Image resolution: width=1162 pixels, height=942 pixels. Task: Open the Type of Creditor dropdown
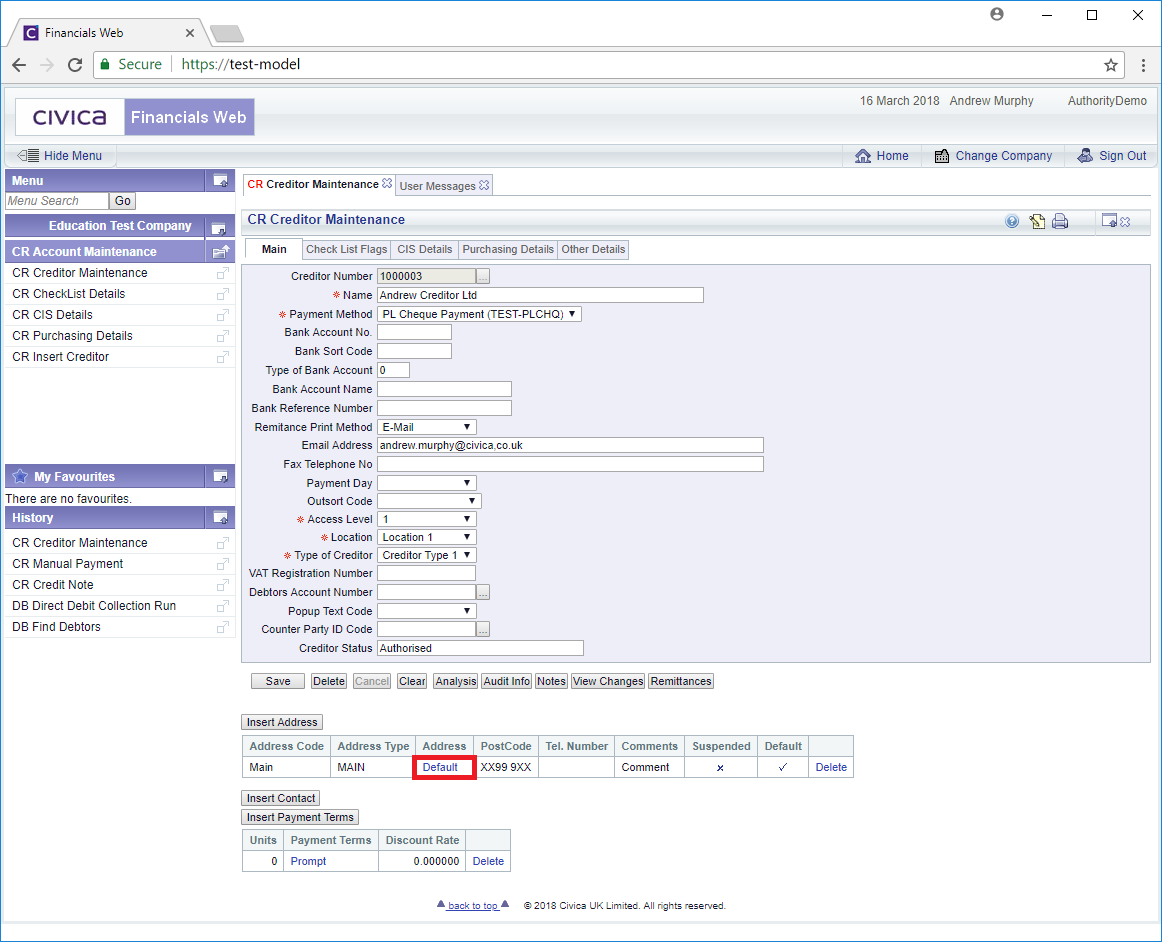(427, 555)
